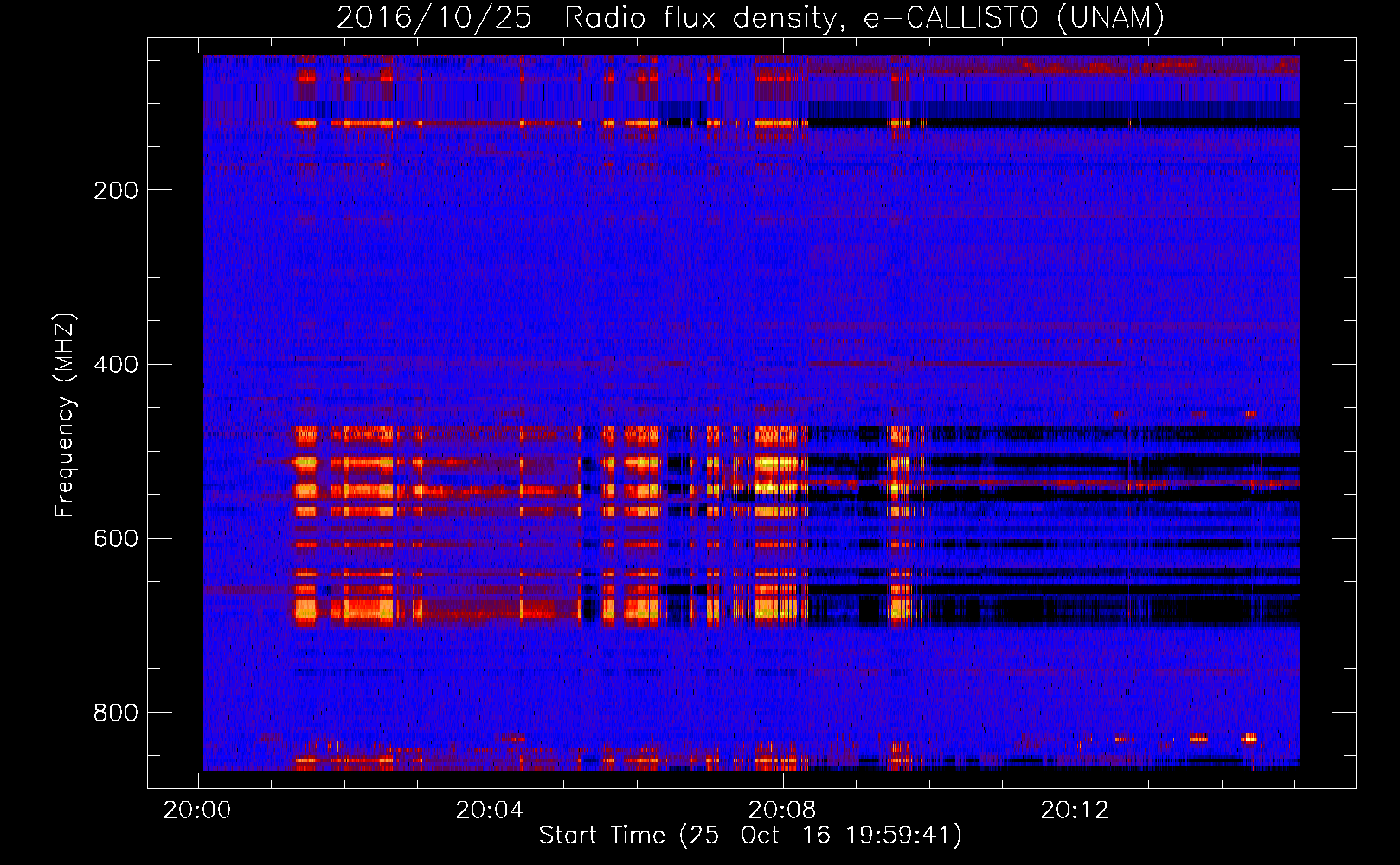Click the 'Frequency (MHZ)' axis label
The width and height of the screenshot is (1400, 865).
pos(65,414)
